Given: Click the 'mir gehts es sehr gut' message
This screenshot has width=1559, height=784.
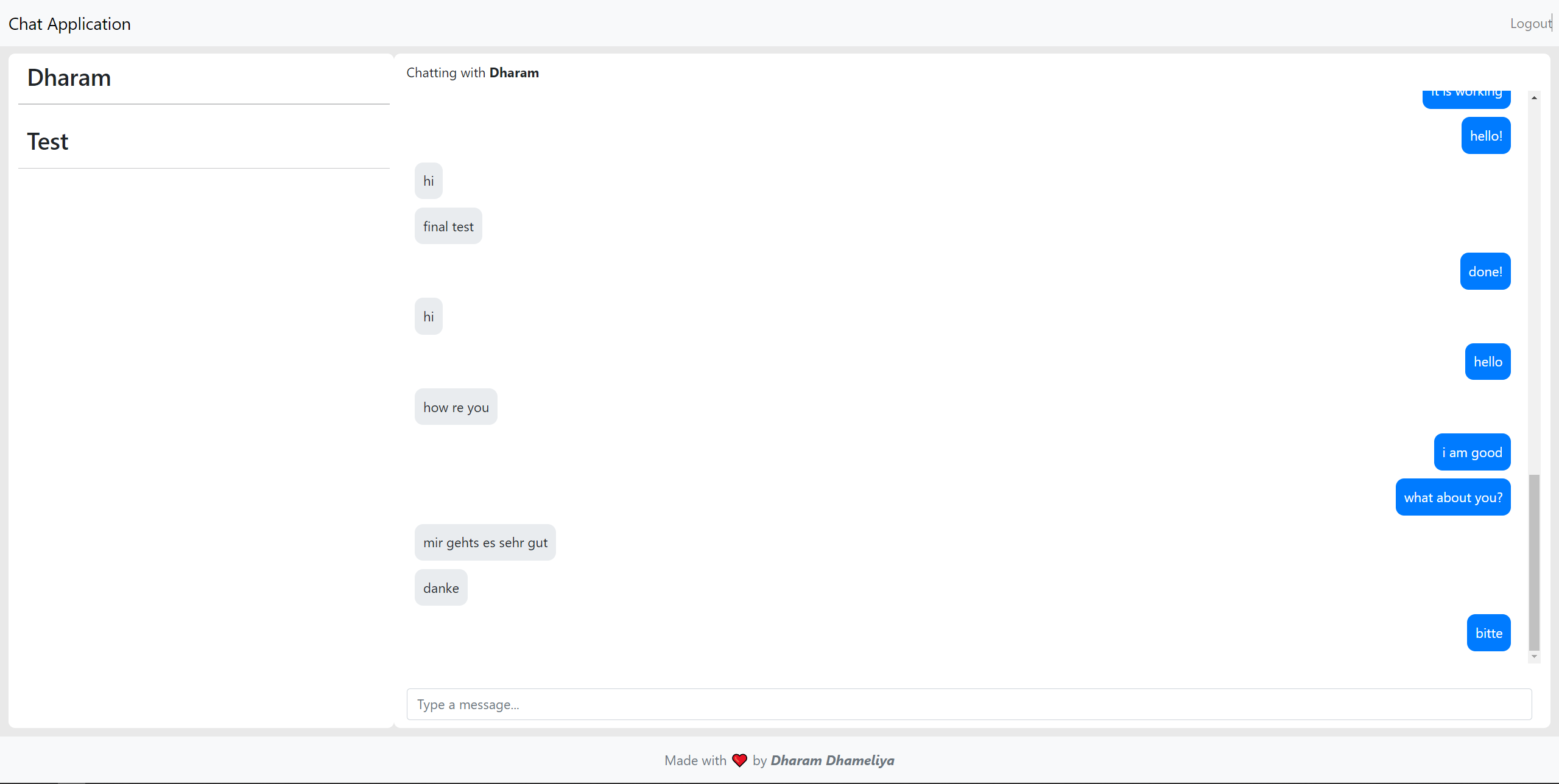Looking at the screenshot, I should tap(485, 542).
